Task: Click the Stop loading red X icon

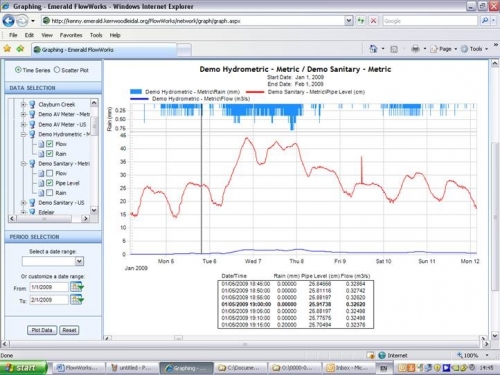Action: coord(373,21)
